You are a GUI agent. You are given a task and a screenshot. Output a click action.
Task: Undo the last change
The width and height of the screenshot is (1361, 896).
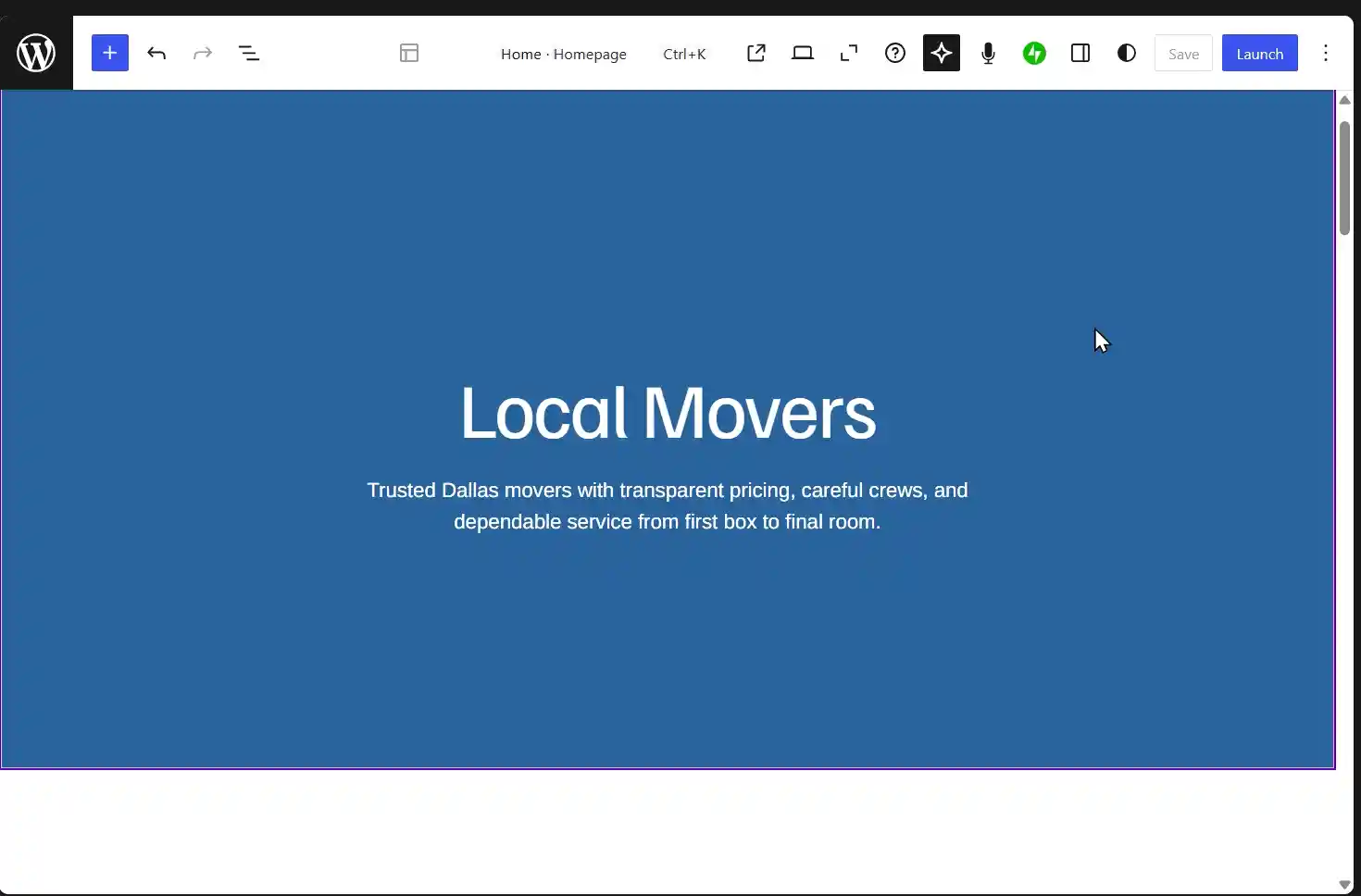click(x=156, y=53)
